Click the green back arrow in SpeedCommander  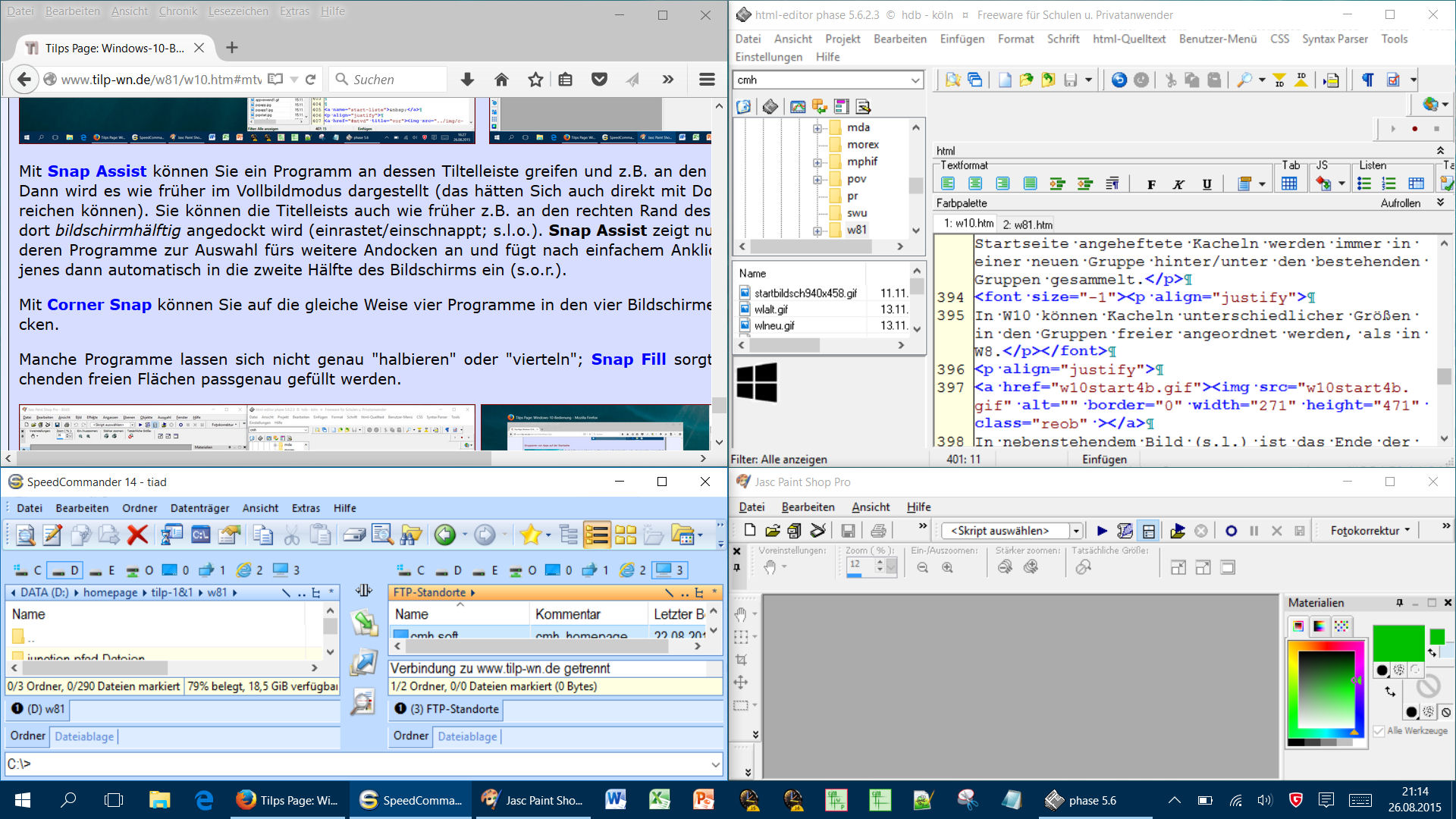point(445,535)
